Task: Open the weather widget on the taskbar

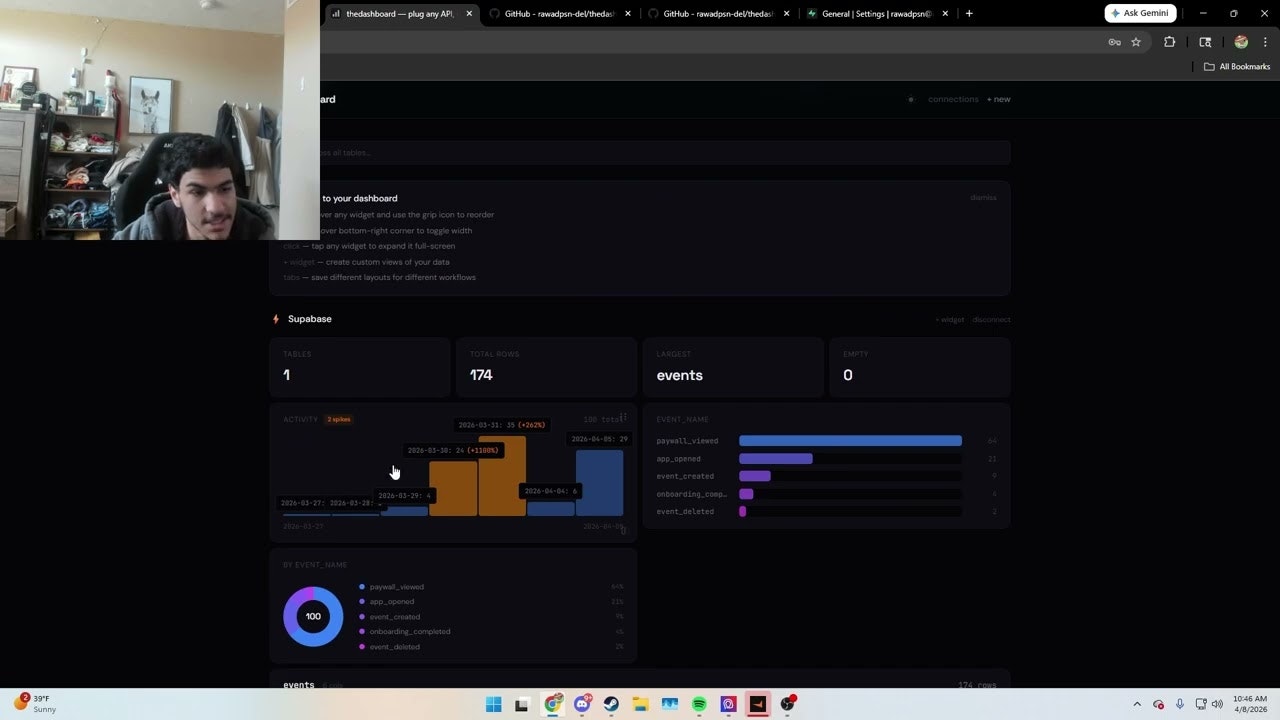Action: point(34,704)
